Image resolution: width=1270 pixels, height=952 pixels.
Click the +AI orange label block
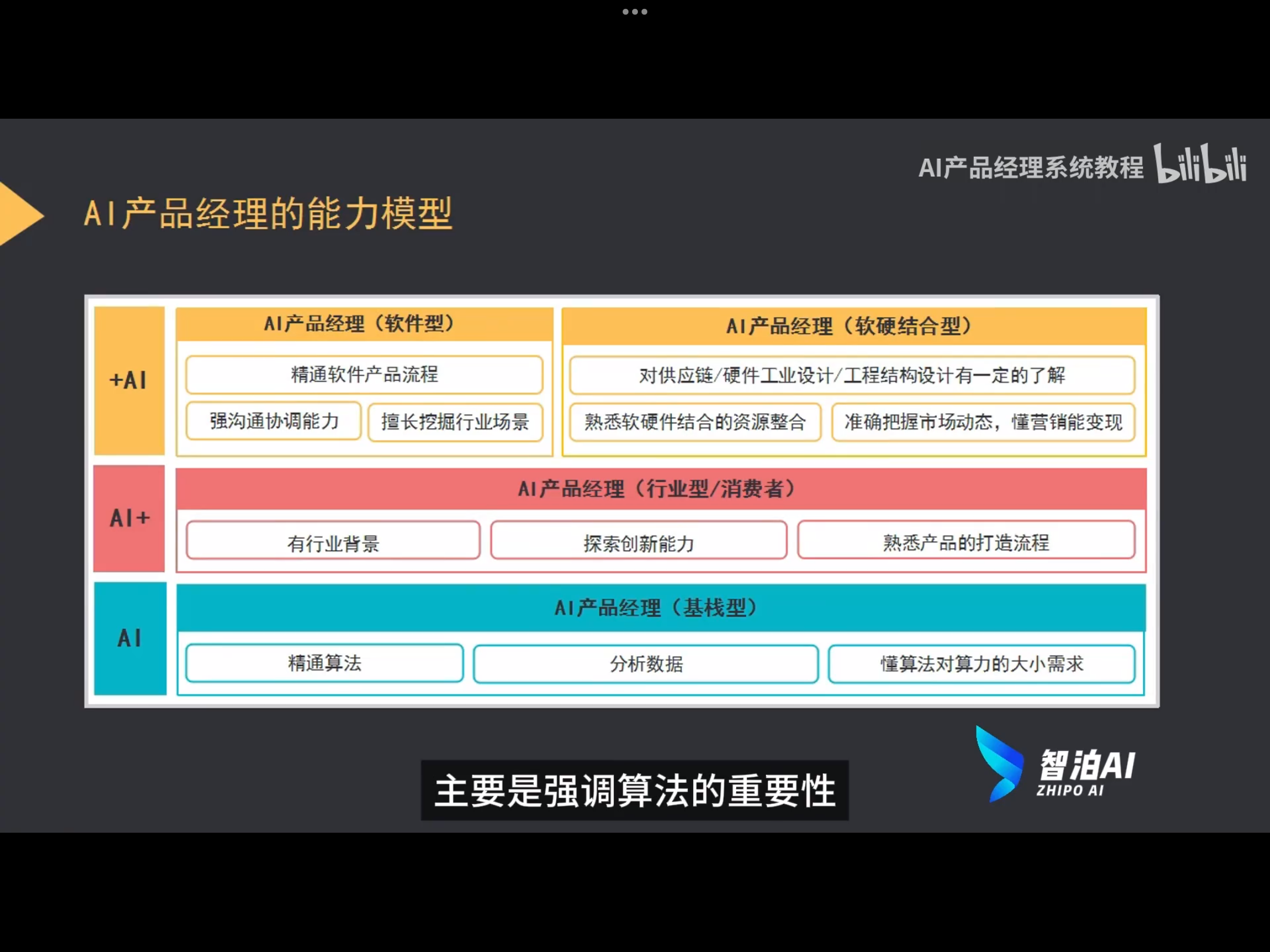coord(129,380)
